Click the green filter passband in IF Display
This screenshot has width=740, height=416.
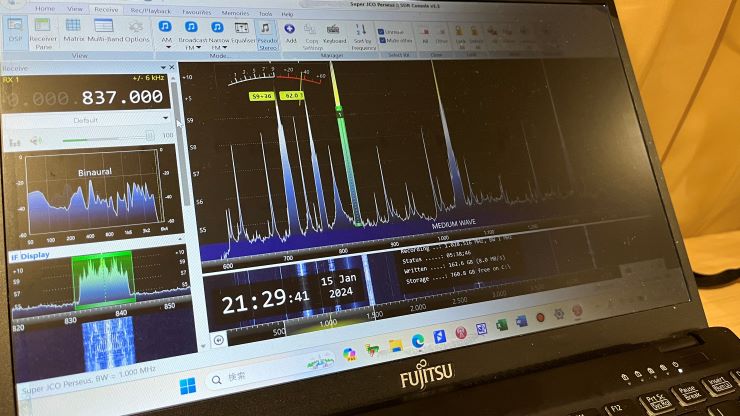point(103,280)
